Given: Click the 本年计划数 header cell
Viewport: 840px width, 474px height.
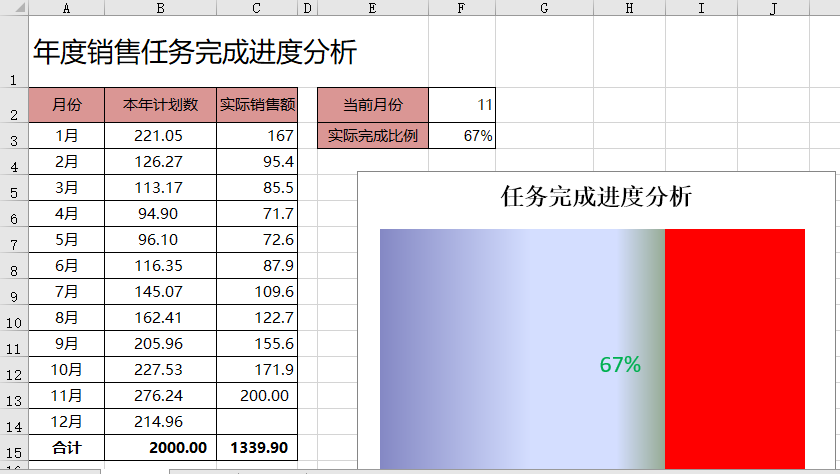Looking at the screenshot, I should 160,105.
